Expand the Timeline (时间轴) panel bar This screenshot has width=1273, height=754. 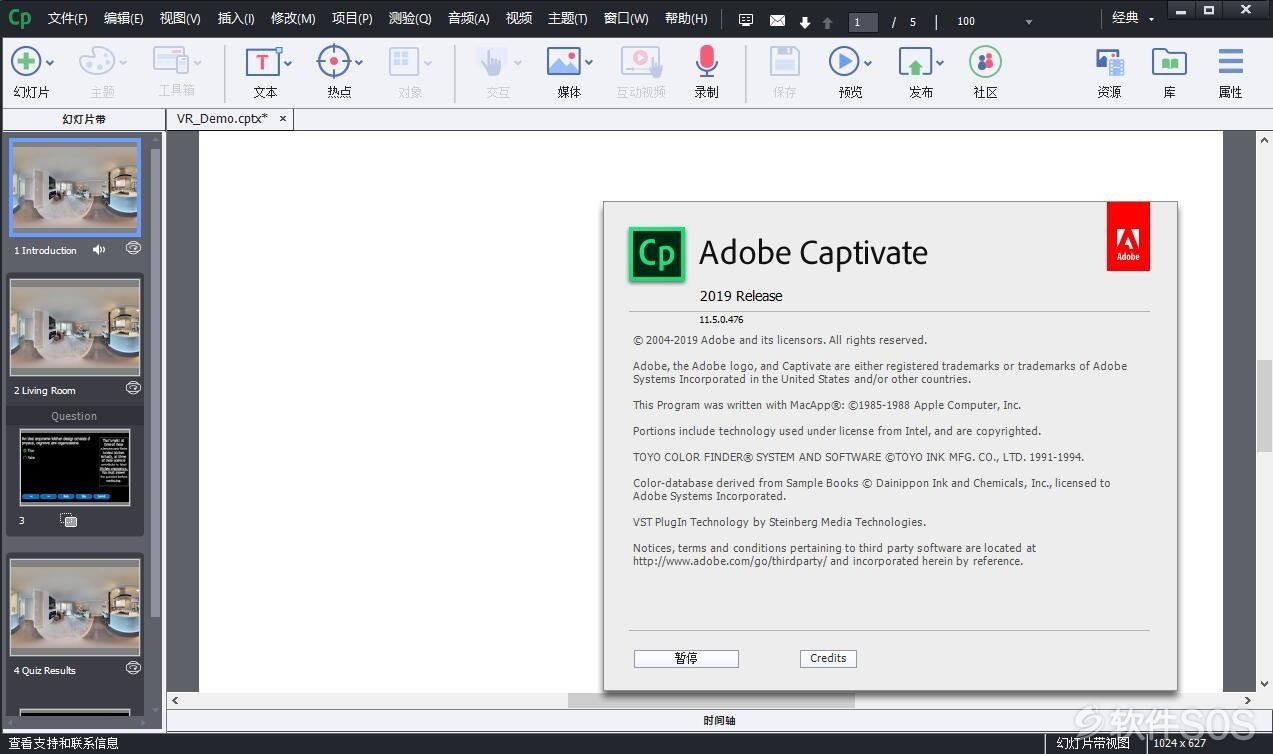tap(719, 720)
